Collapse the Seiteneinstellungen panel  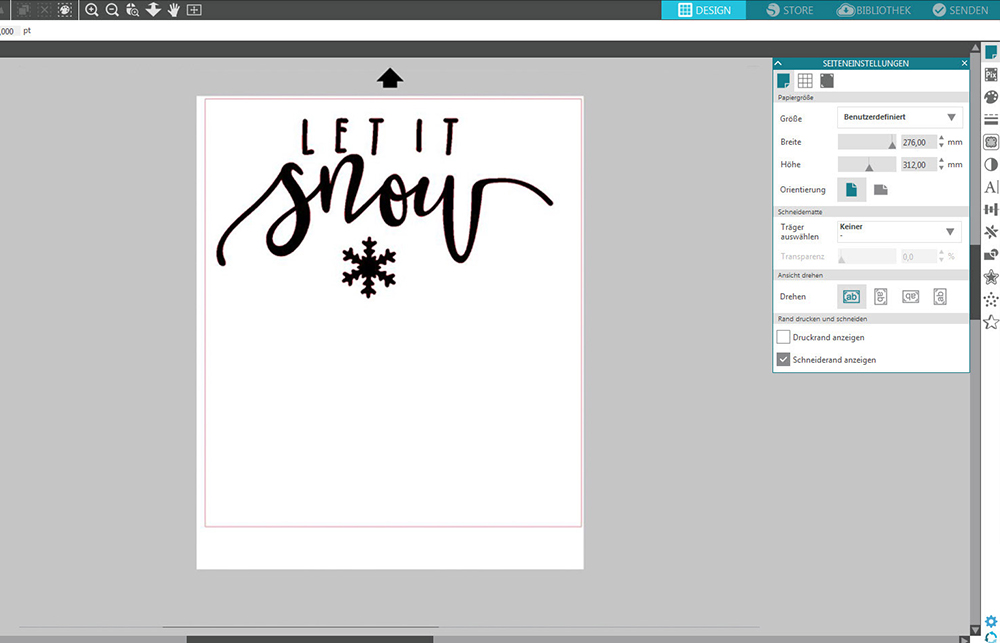779,63
